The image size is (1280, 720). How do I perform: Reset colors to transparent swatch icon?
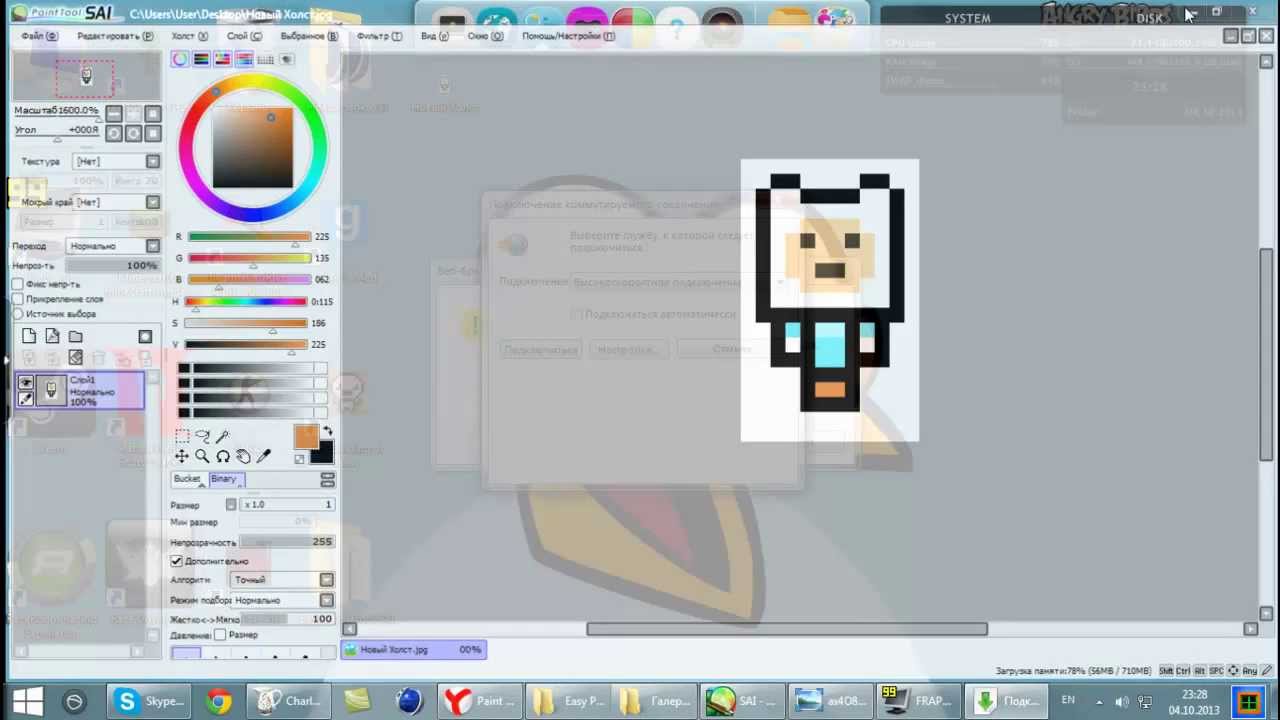pyautogui.click(x=299, y=458)
